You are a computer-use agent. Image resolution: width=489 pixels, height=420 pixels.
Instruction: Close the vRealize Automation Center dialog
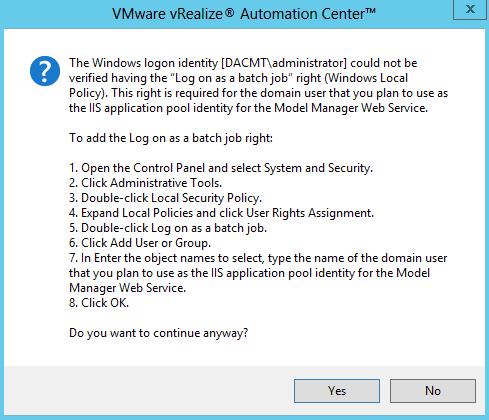(x=470, y=9)
